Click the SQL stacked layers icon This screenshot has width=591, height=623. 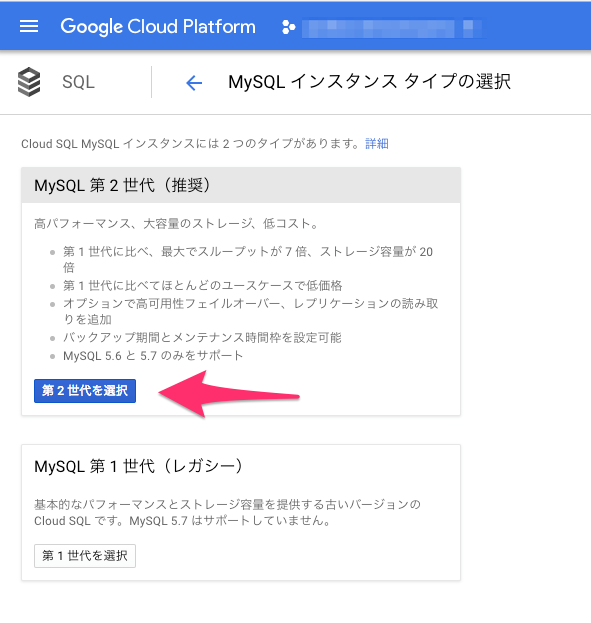point(29,82)
